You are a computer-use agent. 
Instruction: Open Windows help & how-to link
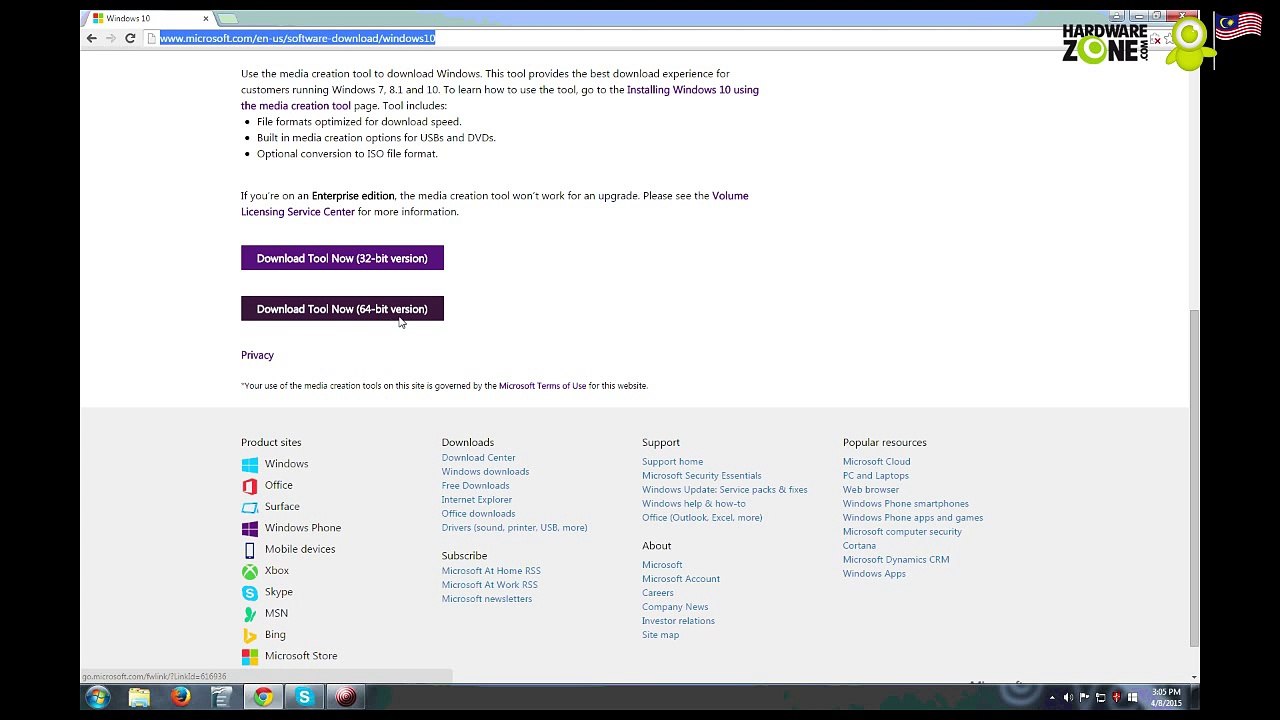[694, 504]
